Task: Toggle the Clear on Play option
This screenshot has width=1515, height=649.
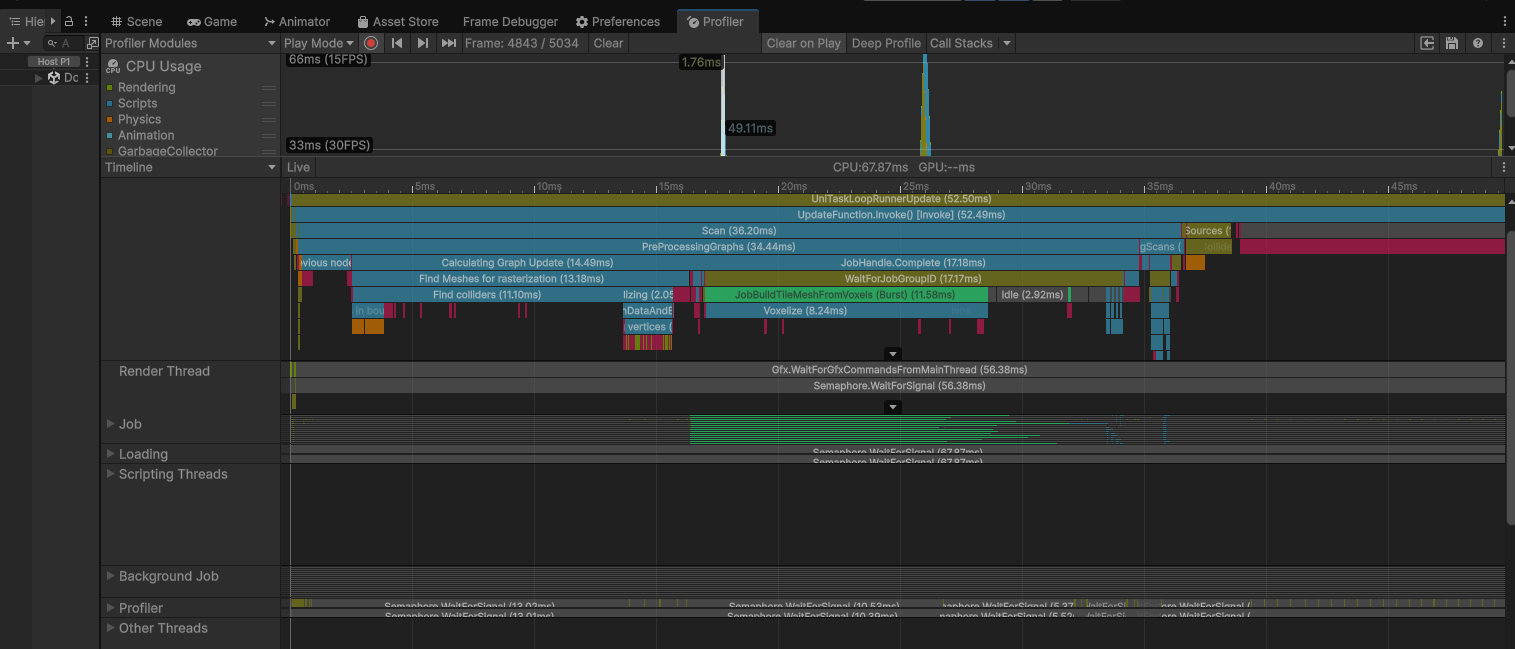Action: (803, 43)
